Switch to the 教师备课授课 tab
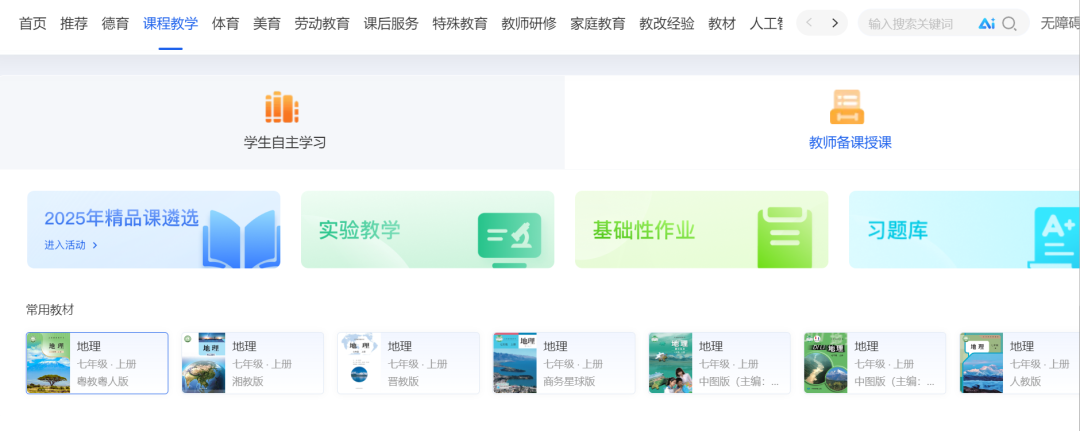 [822, 122]
